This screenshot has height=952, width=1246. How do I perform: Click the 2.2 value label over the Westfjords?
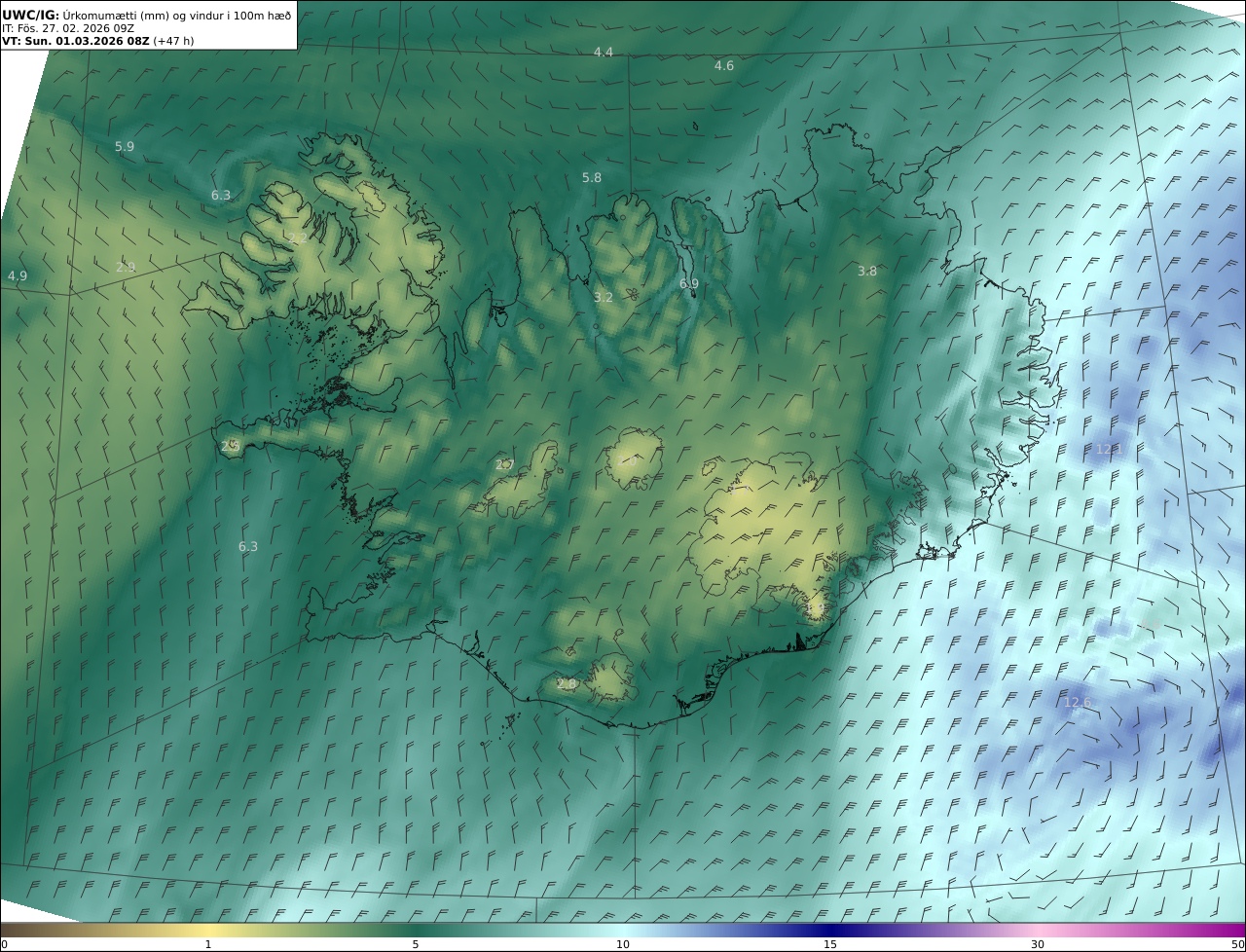click(x=298, y=238)
